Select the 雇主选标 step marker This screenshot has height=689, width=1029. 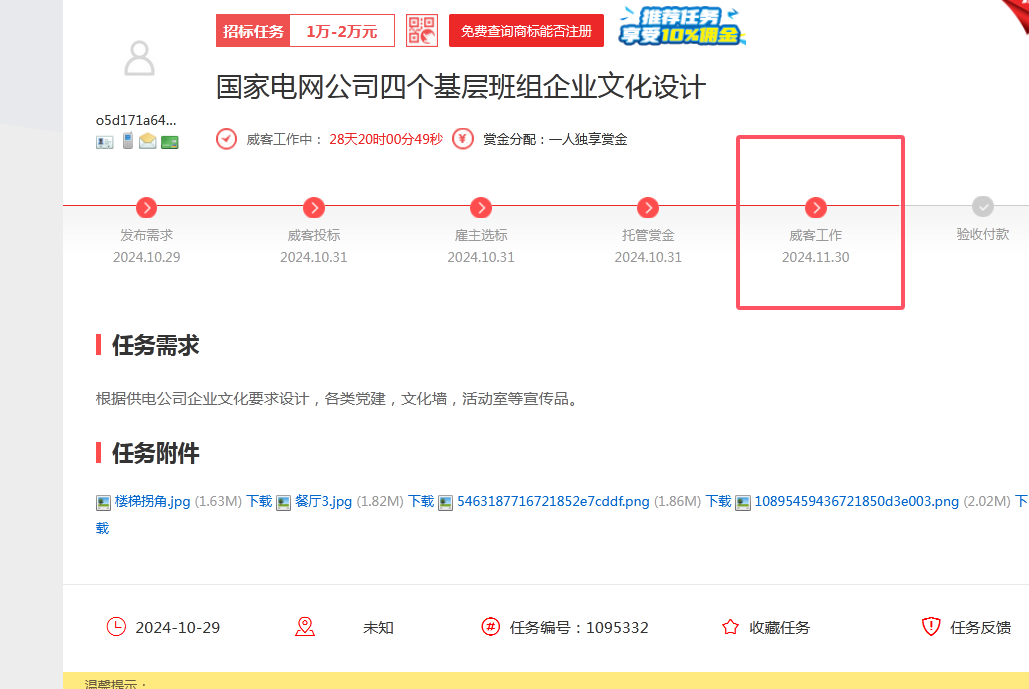(481, 207)
